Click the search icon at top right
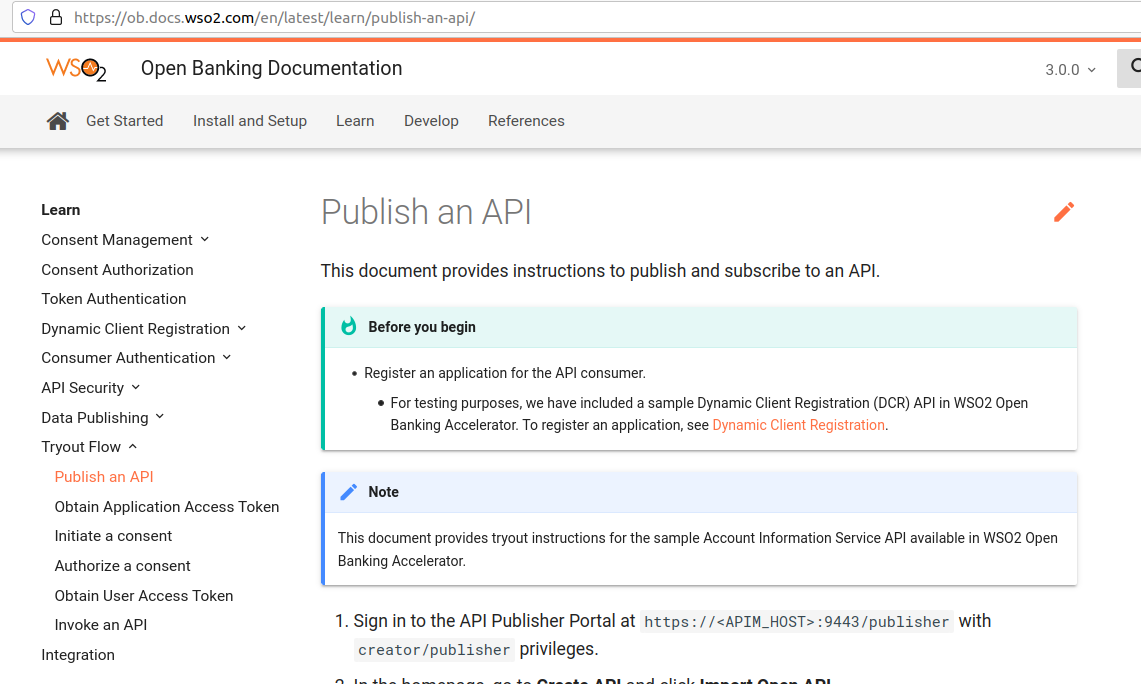This screenshot has width=1141, height=684. pyautogui.click(x=1135, y=68)
